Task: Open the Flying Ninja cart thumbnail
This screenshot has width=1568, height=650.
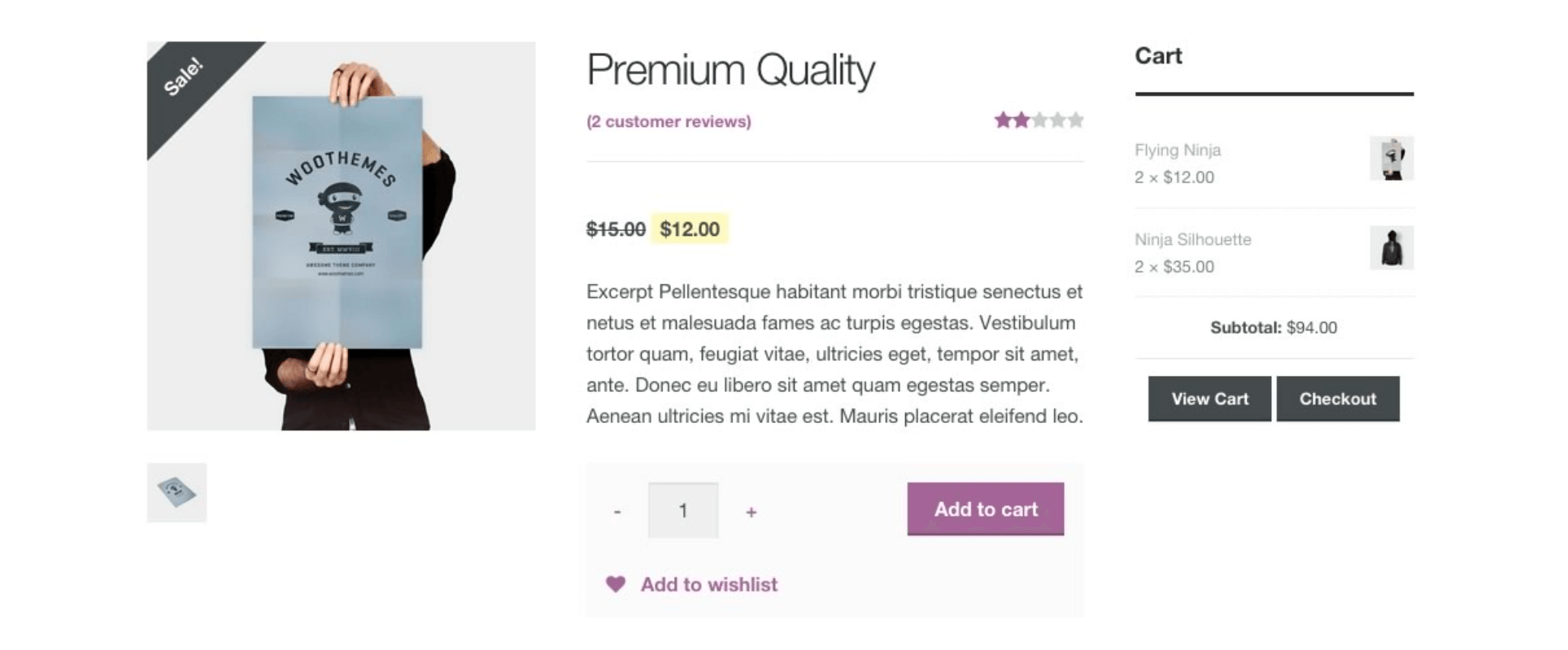Action: click(1391, 159)
